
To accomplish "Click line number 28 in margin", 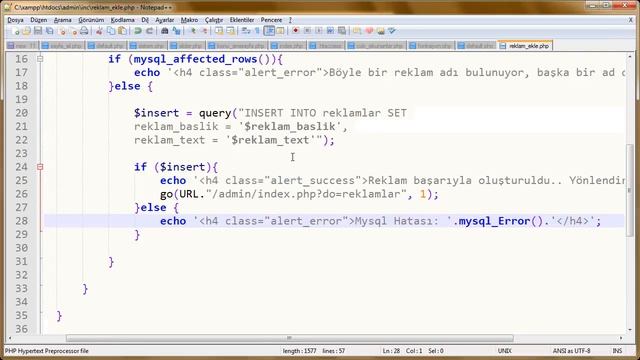I will tap(21, 221).
